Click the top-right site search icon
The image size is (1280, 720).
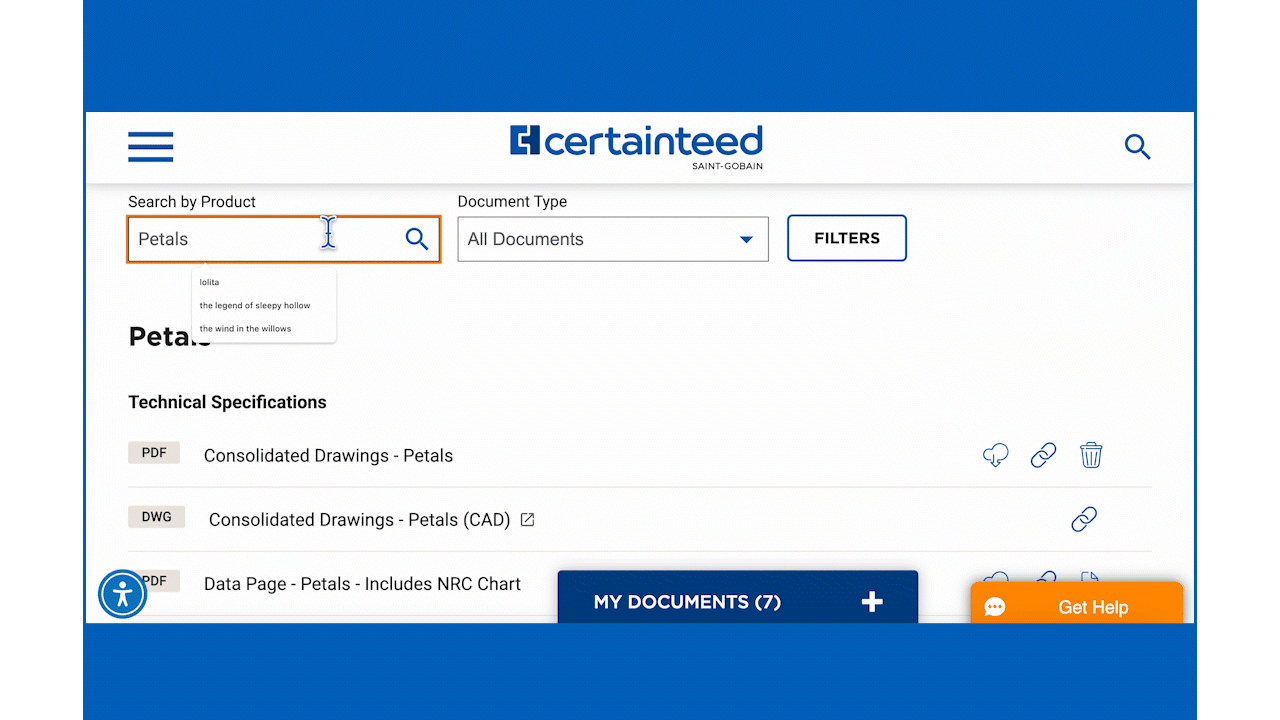(1137, 147)
